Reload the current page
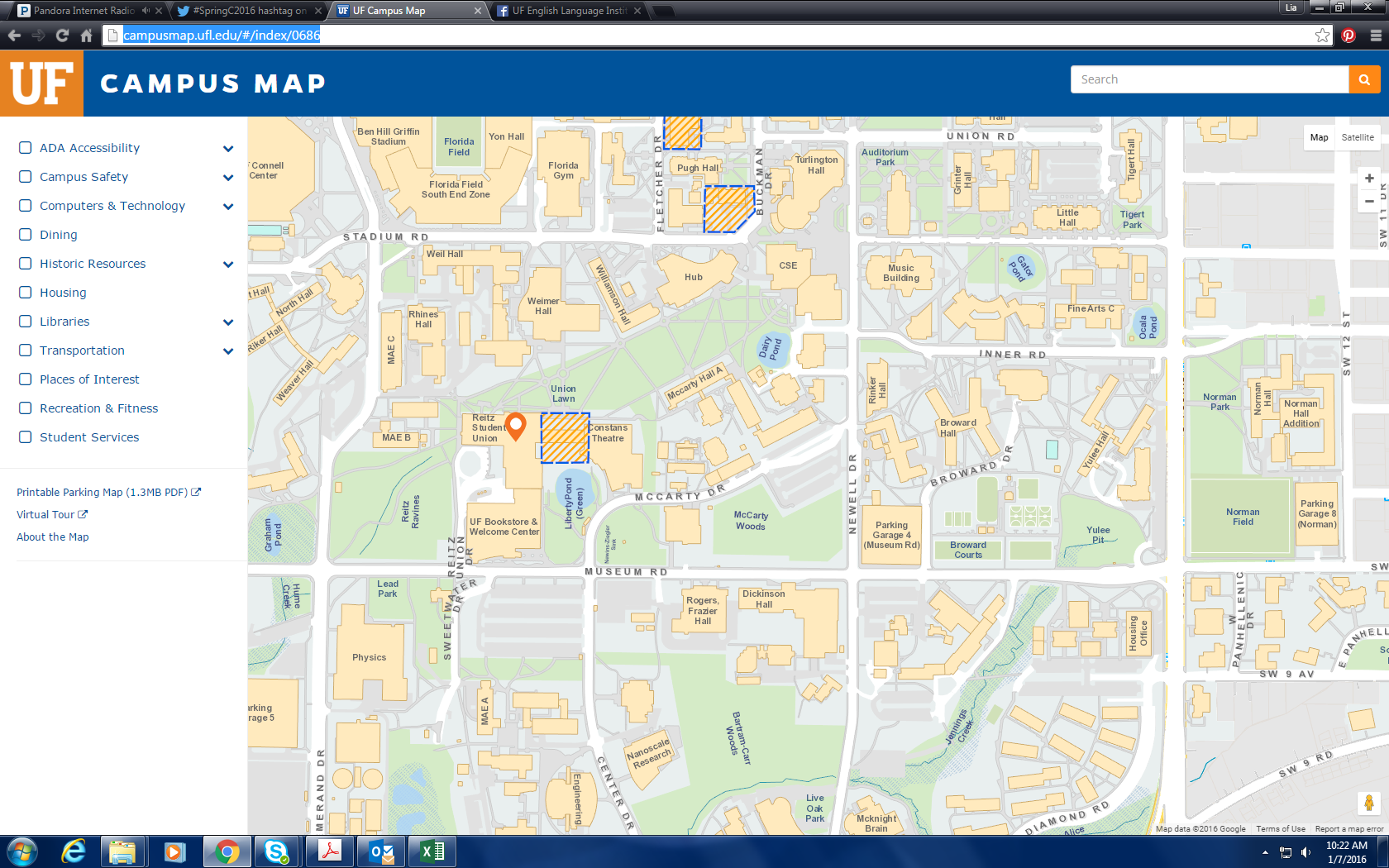 (x=62, y=36)
